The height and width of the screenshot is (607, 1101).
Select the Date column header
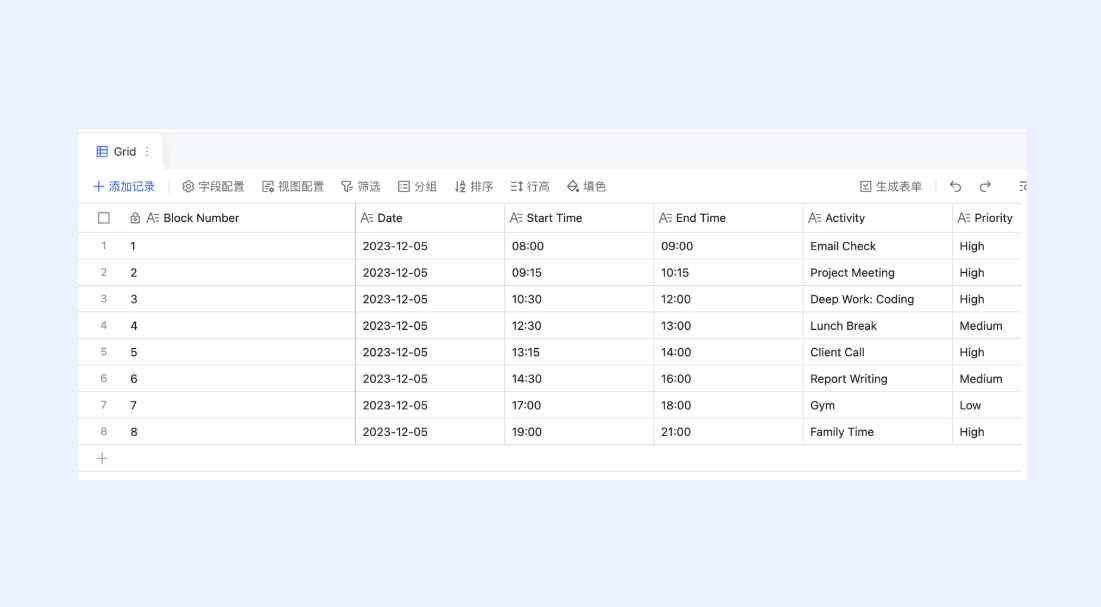click(430, 218)
